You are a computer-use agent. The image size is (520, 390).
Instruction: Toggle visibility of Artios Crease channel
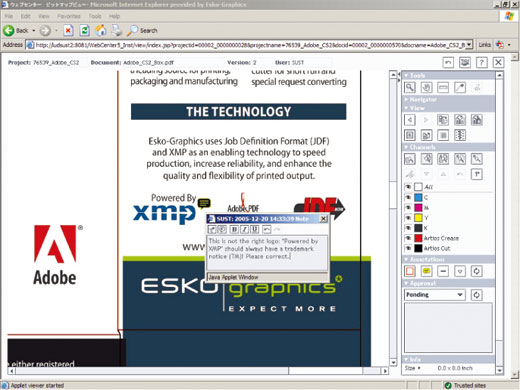coord(407,238)
